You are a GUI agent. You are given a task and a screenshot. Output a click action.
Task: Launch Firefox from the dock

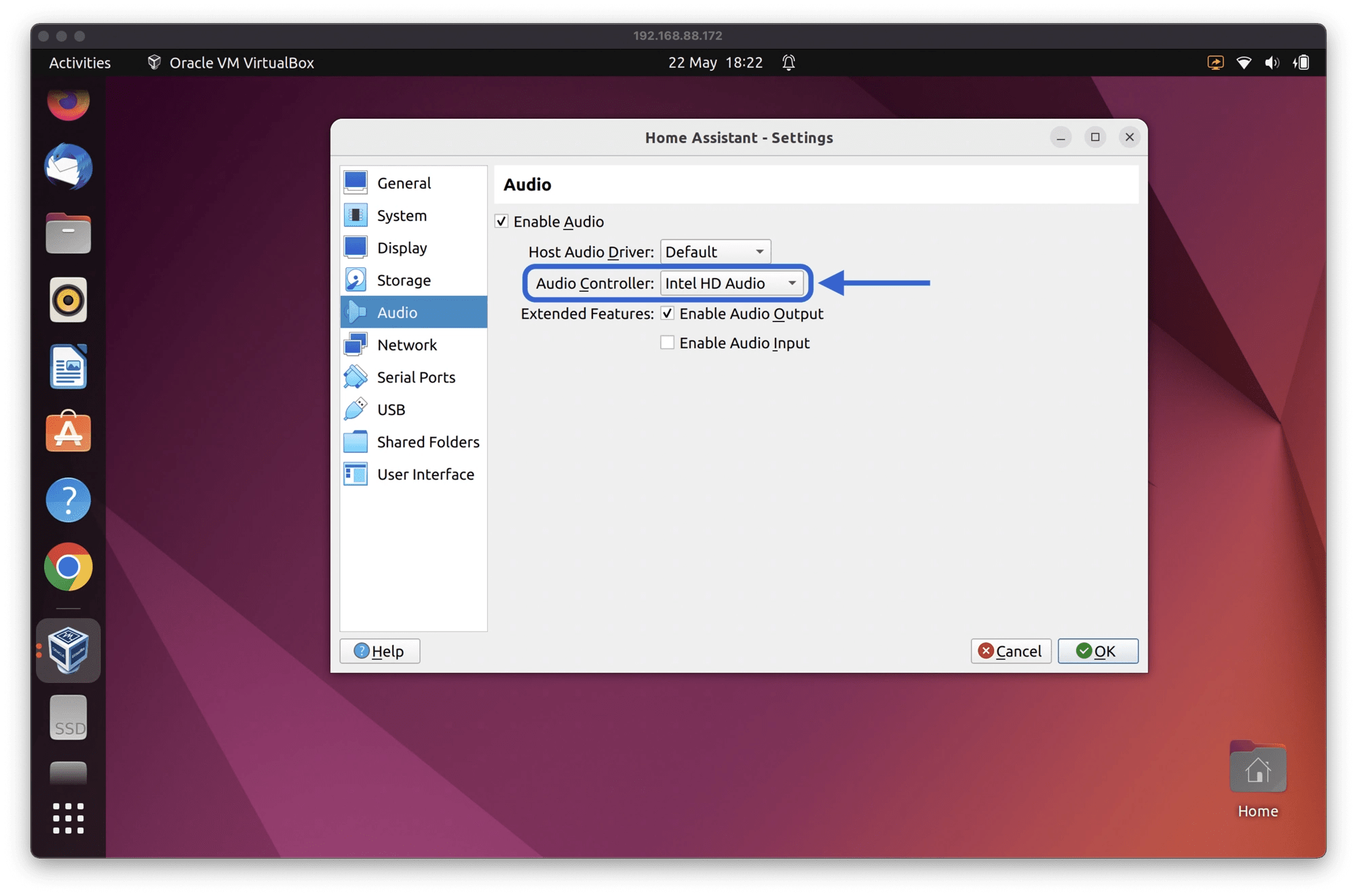(68, 103)
